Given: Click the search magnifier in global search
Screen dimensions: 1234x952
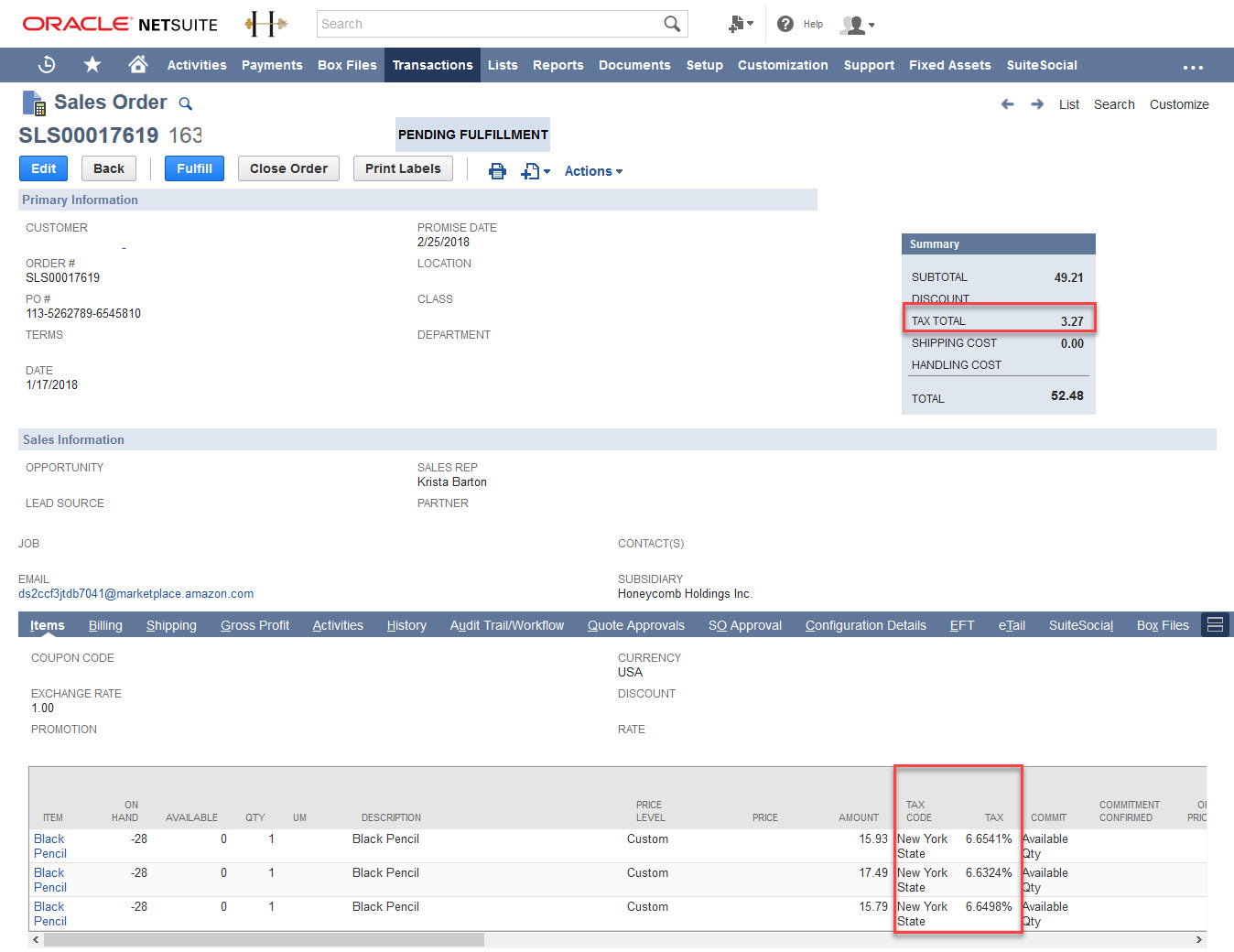Looking at the screenshot, I should click(672, 24).
